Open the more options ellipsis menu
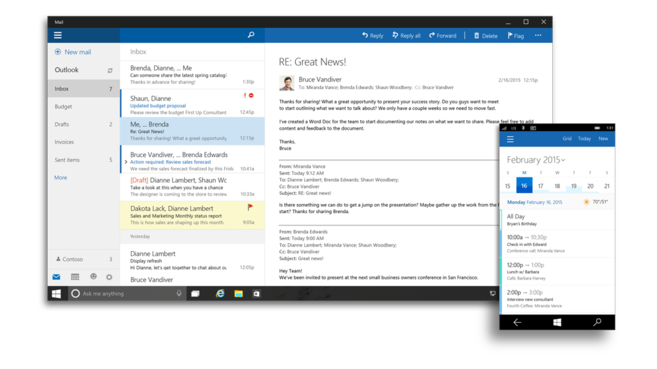This screenshot has height=369, width=657. (538, 36)
